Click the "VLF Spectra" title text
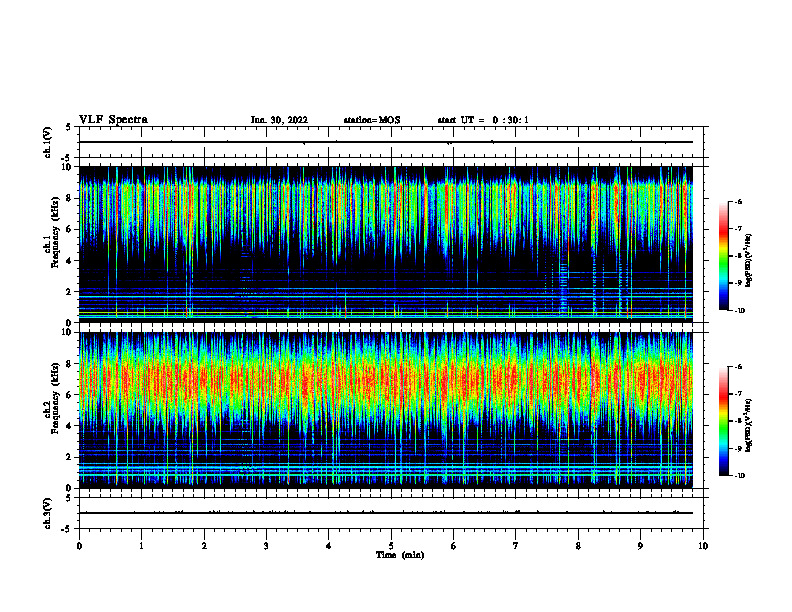Viewport: 792px width, 612px height. (x=113, y=120)
